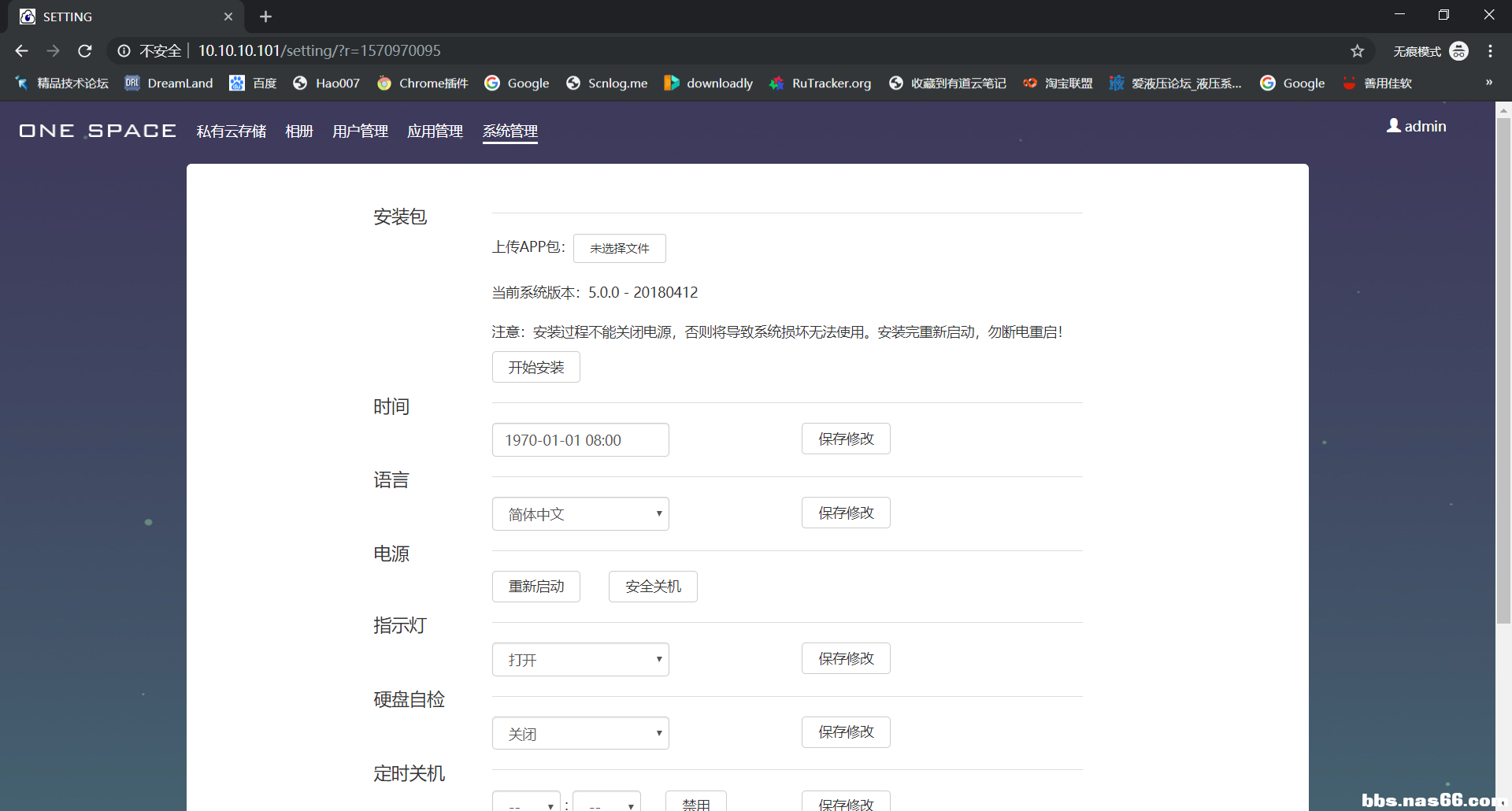Image resolution: width=1512 pixels, height=811 pixels.
Task: Open the Scnlog.me bookmark
Action: (x=606, y=83)
